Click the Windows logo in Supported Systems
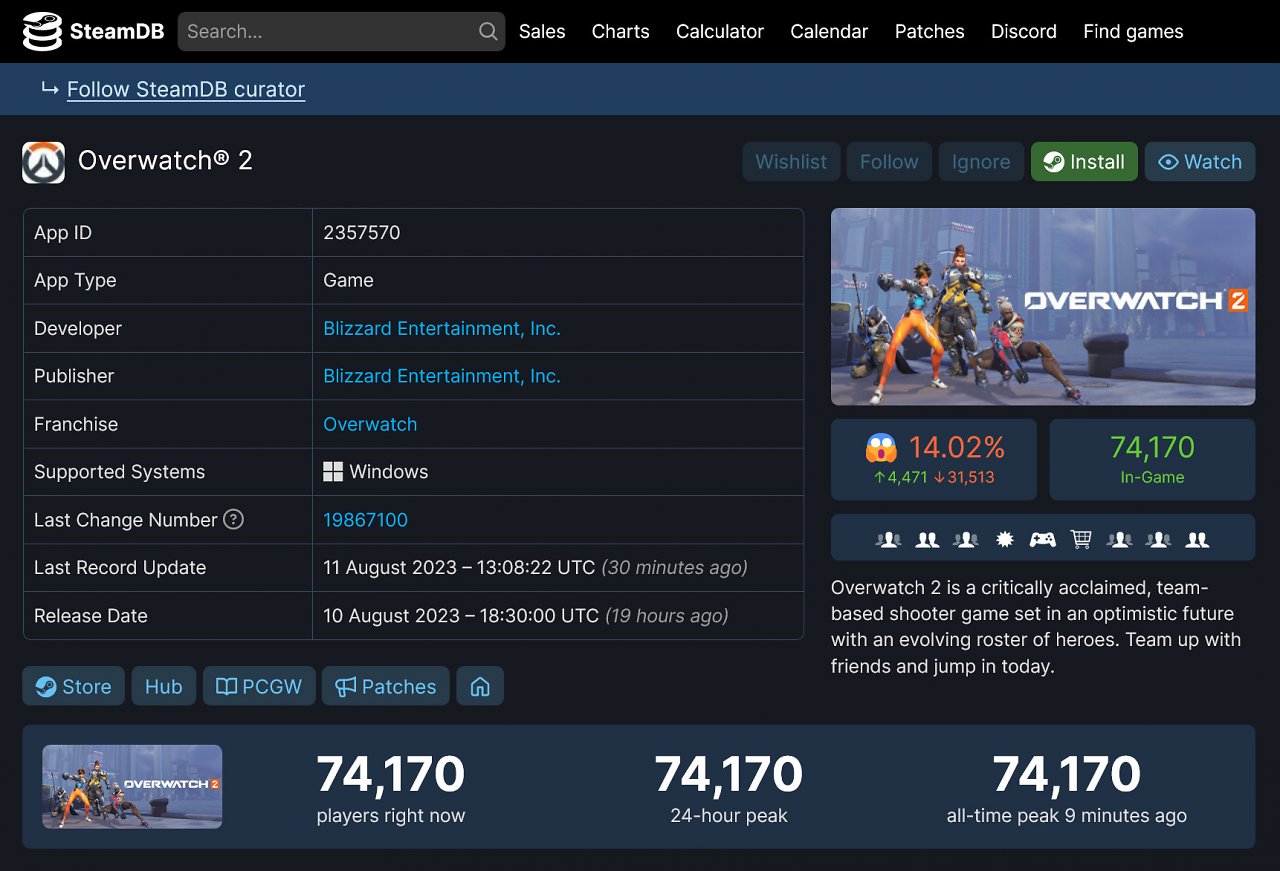Image resolution: width=1280 pixels, height=871 pixels. [x=333, y=472]
